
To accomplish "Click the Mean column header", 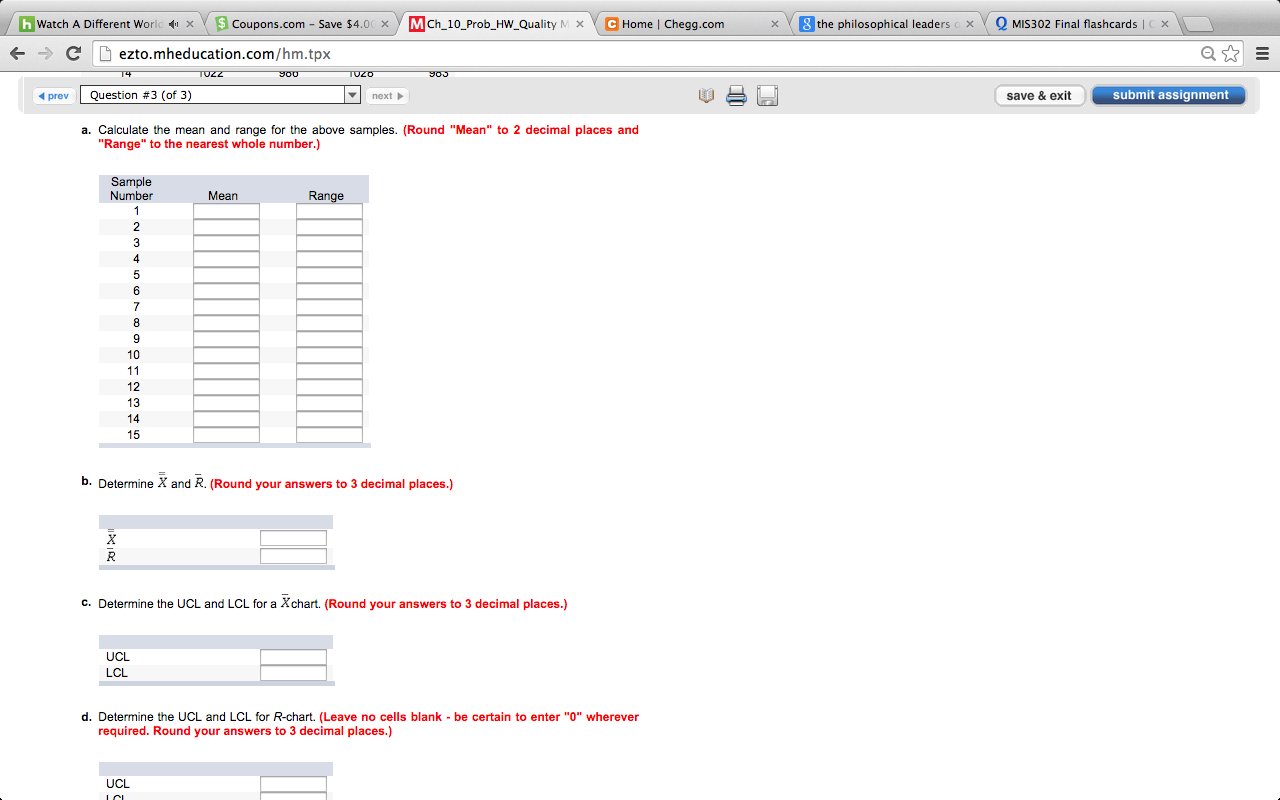I will [223, 196].
